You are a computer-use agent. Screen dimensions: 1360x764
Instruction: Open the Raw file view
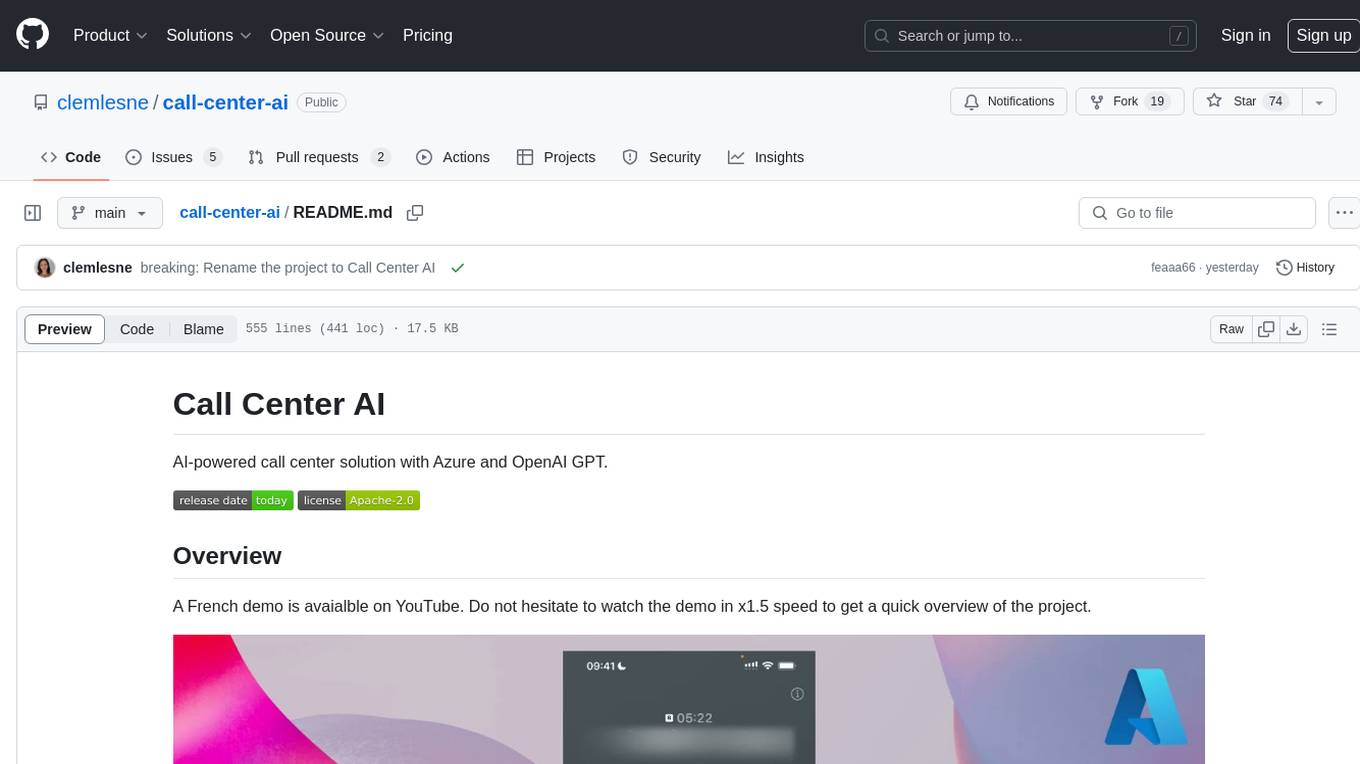1231,329
